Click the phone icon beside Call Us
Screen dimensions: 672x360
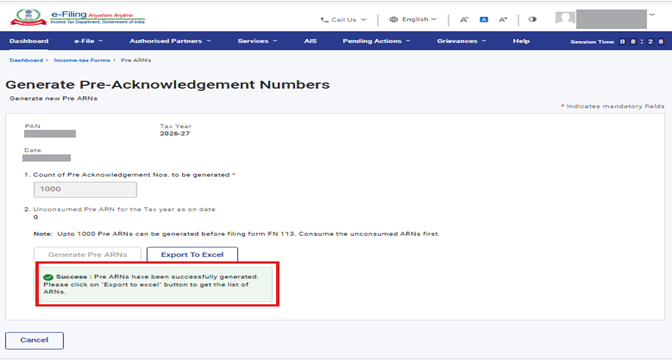[324, 20]
